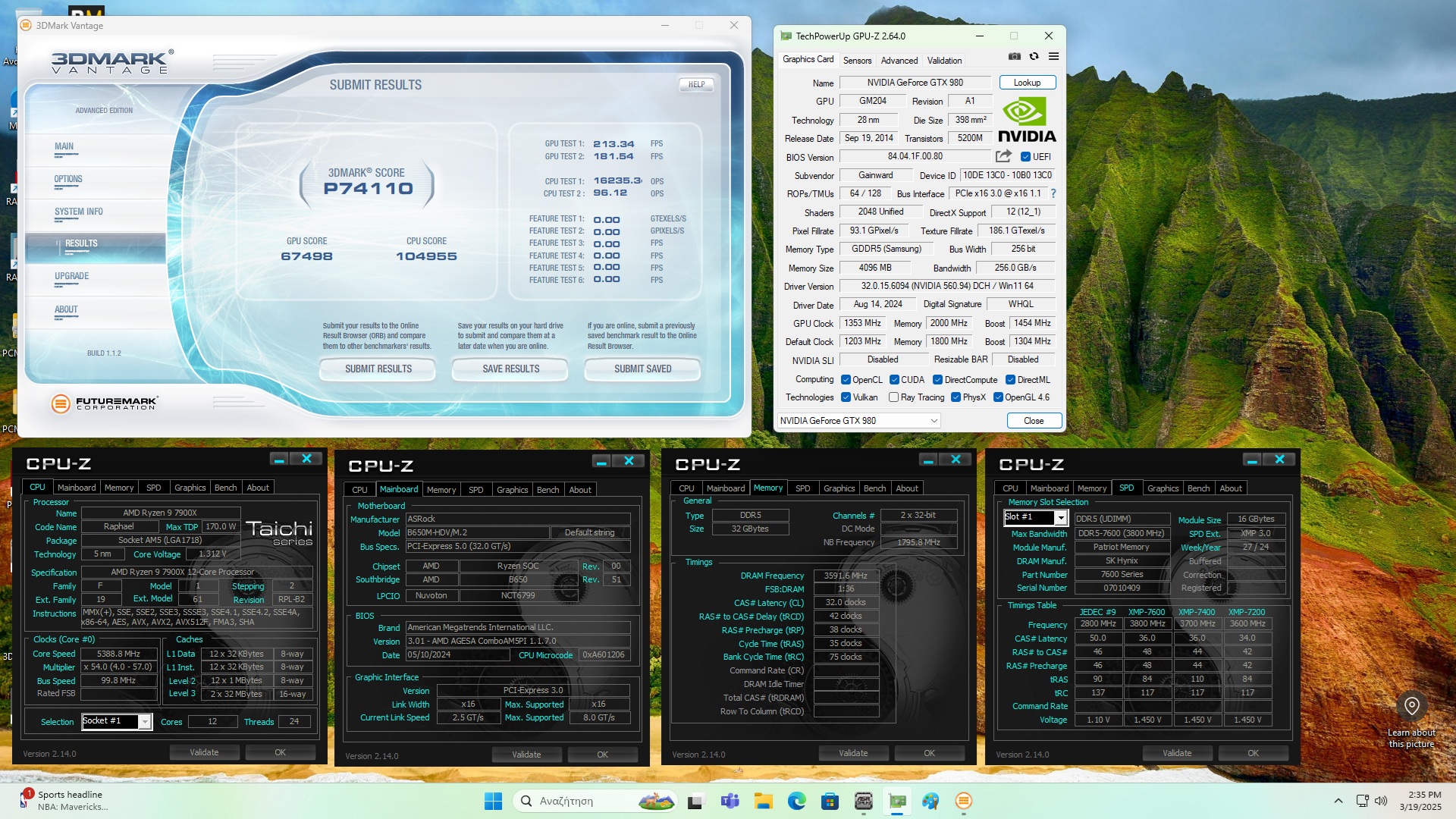Click Validate in CPU-Z Memory window
1456x819 pixels.
point(853,753)
